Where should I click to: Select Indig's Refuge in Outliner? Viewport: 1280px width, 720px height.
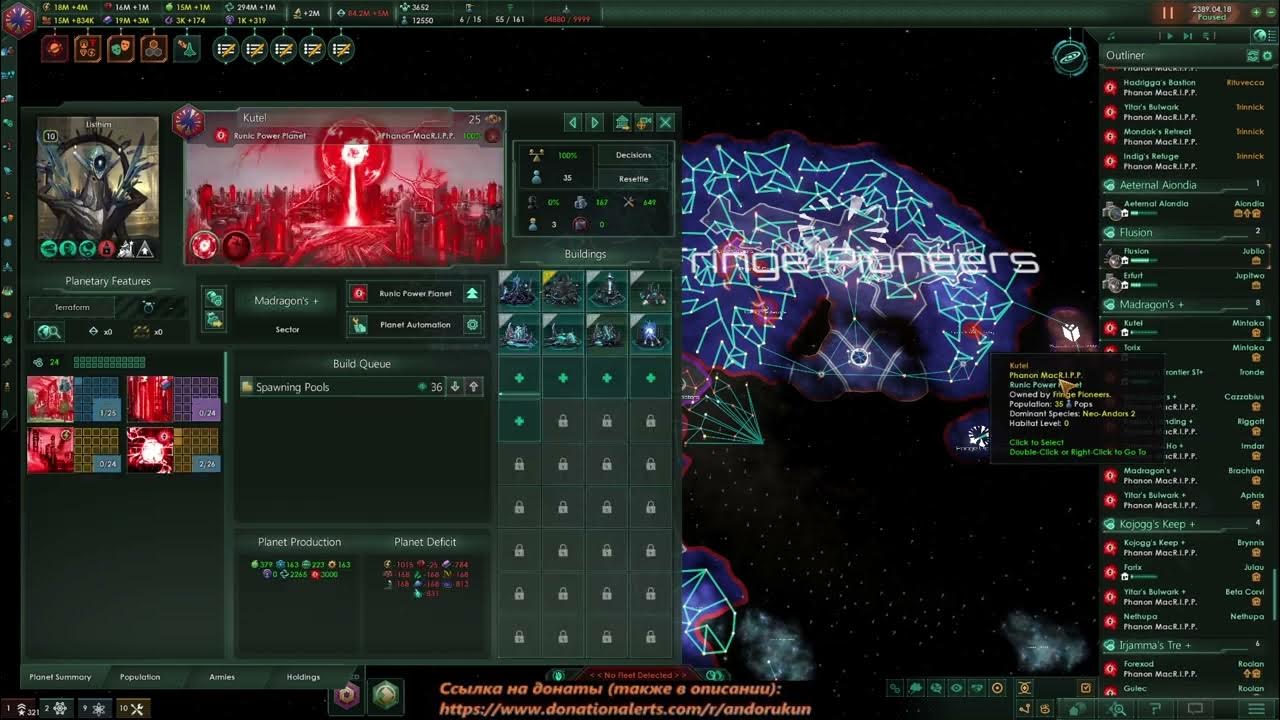tap(1186, 161)
